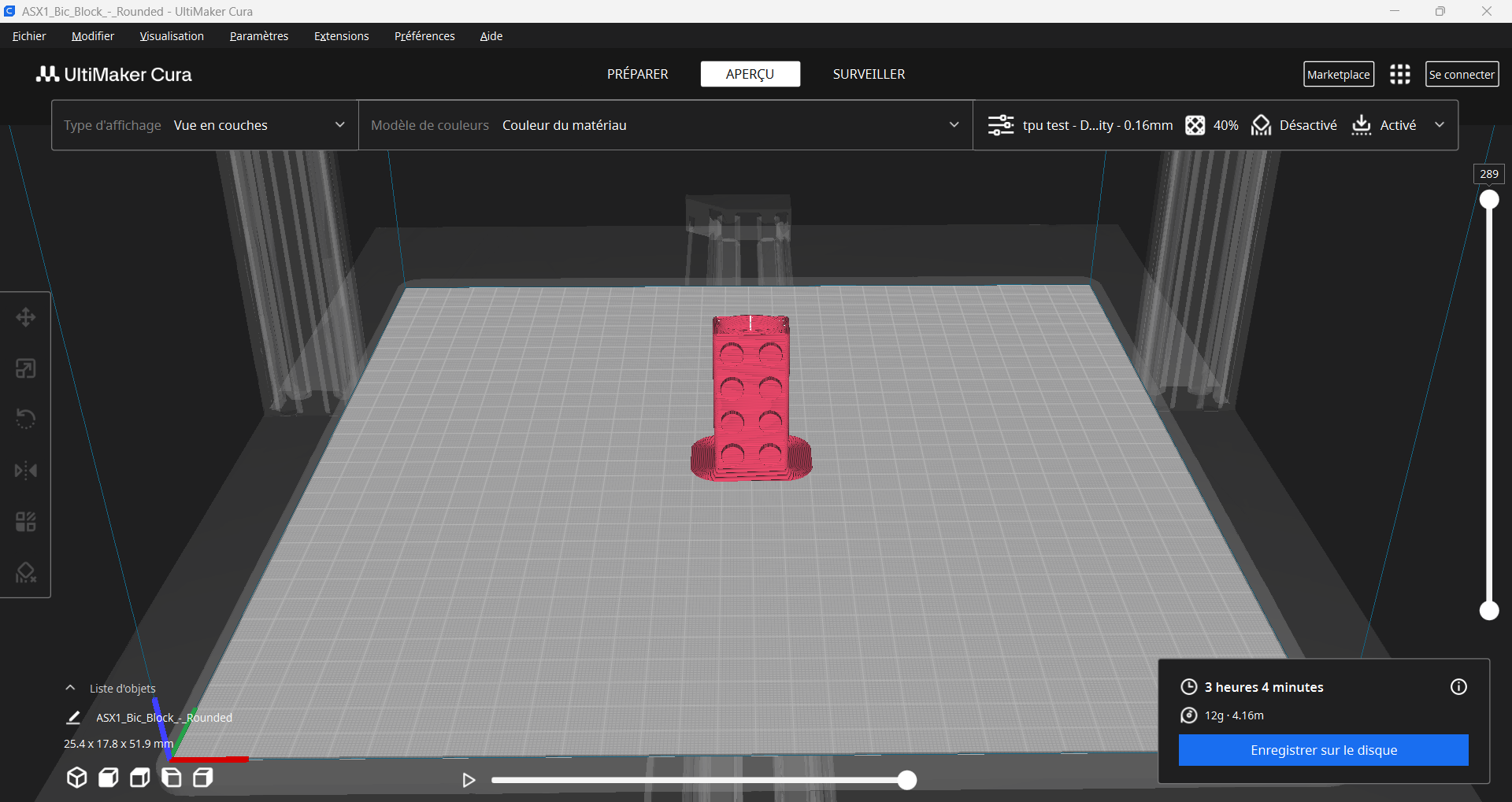
Task: Close the UltiMaker Cura window
Action: click(x=1487, y=11)
